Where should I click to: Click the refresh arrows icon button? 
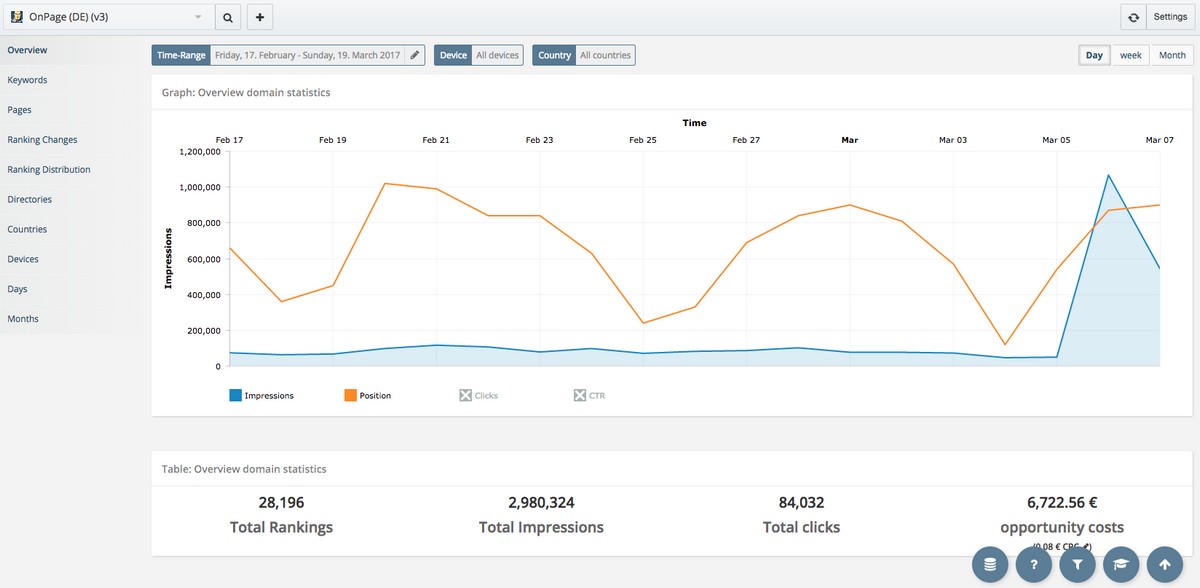[x=1133, y=17]
